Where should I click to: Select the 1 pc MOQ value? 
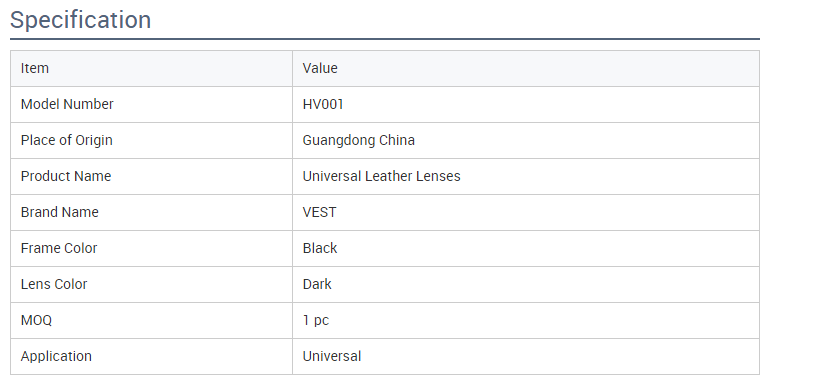[315, 320]
